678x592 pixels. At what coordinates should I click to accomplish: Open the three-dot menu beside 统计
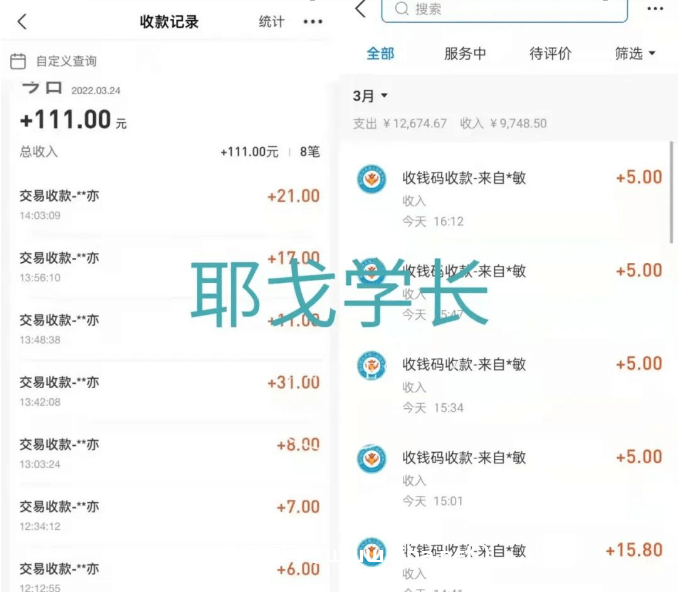pyautogui.click(x=313, y=22)
